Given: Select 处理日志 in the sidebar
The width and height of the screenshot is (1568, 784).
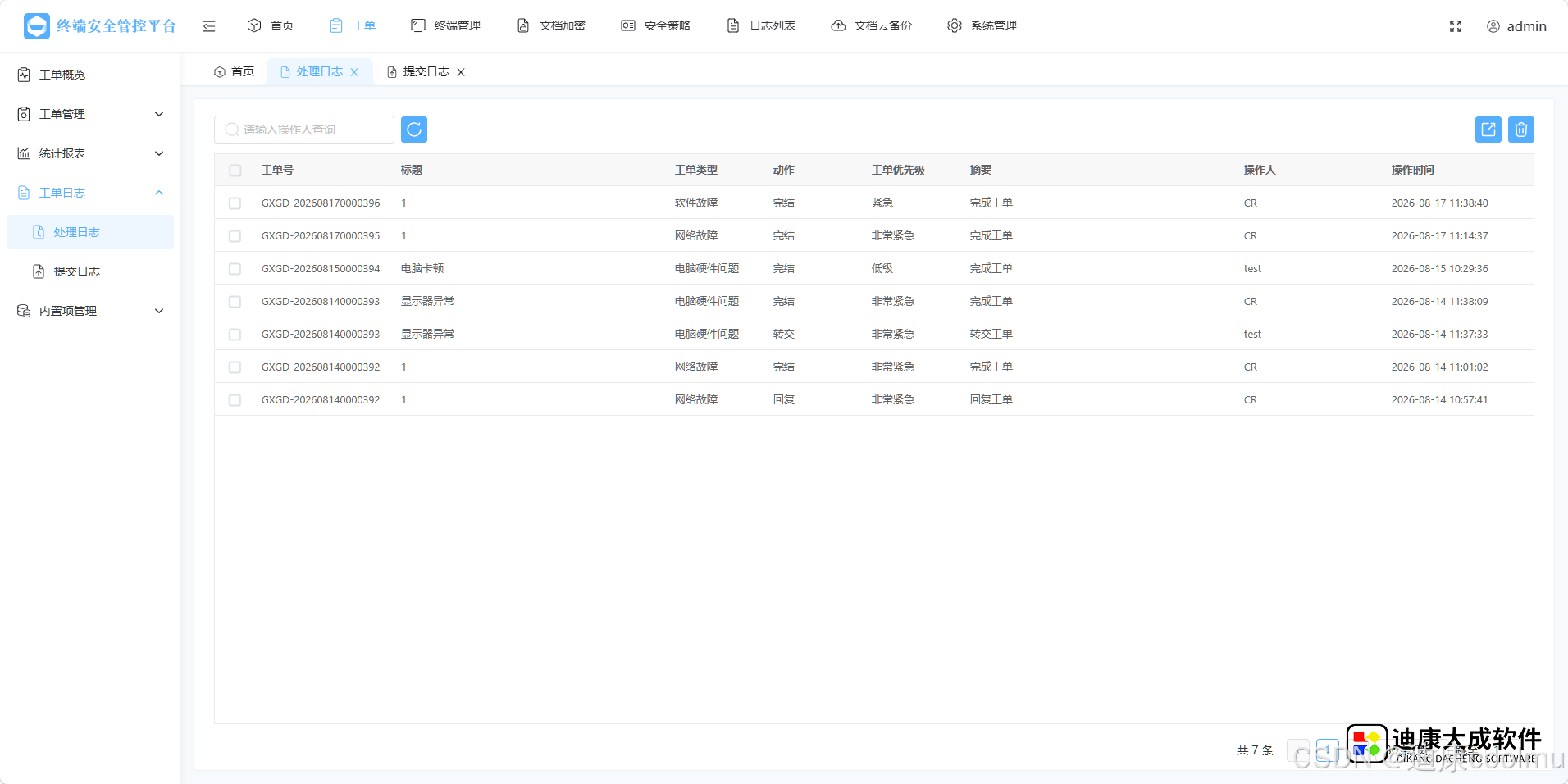Looking at the screenshot, I should (x=90, y=232).
